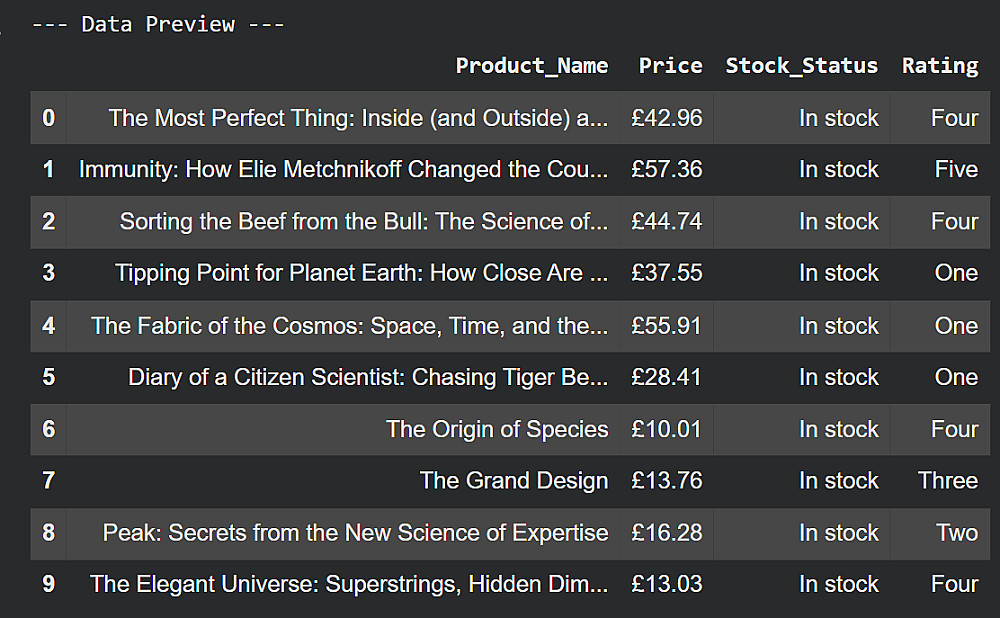This screenshot has height=618, width=1000.
Task: Click the "Three" rating cell
Action: pyautogui.click(x=947, y=481)
